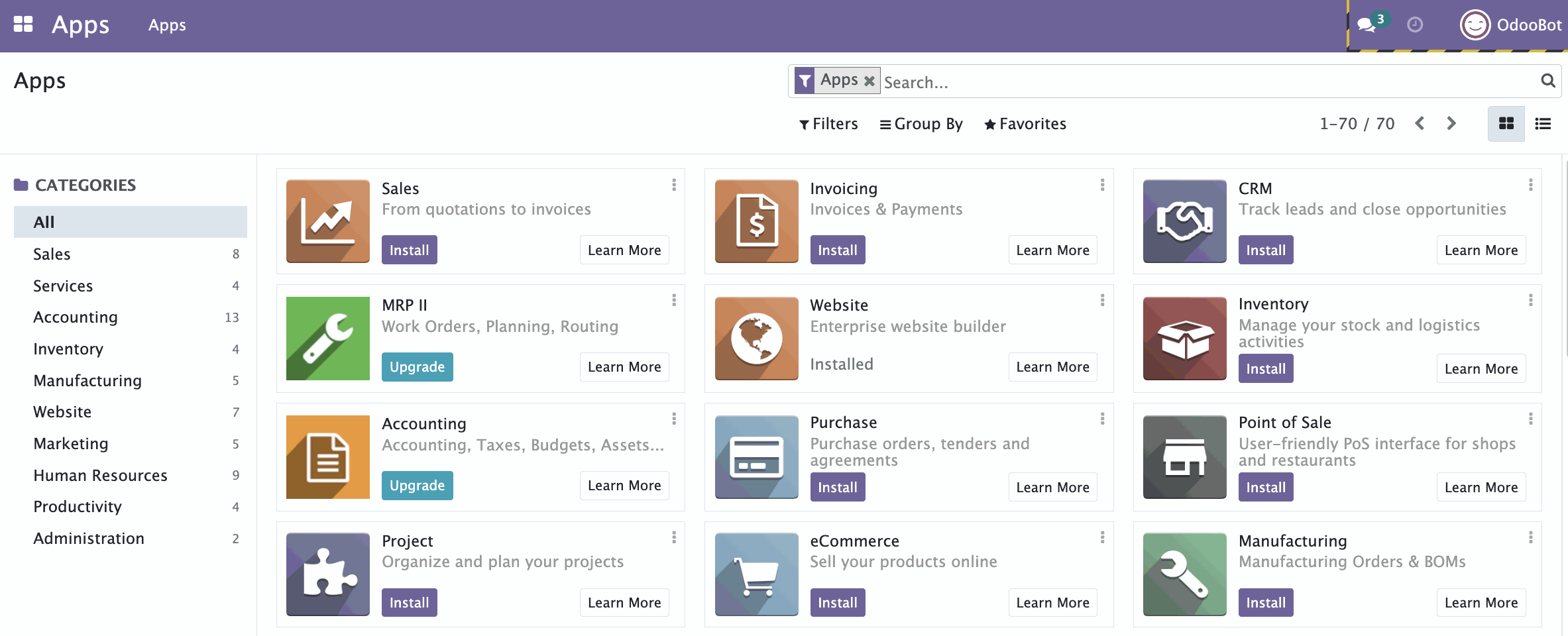The width and height of the screenshot is (1568, 636).
Task: Install the Sales app
Action: tap(409, 250)
